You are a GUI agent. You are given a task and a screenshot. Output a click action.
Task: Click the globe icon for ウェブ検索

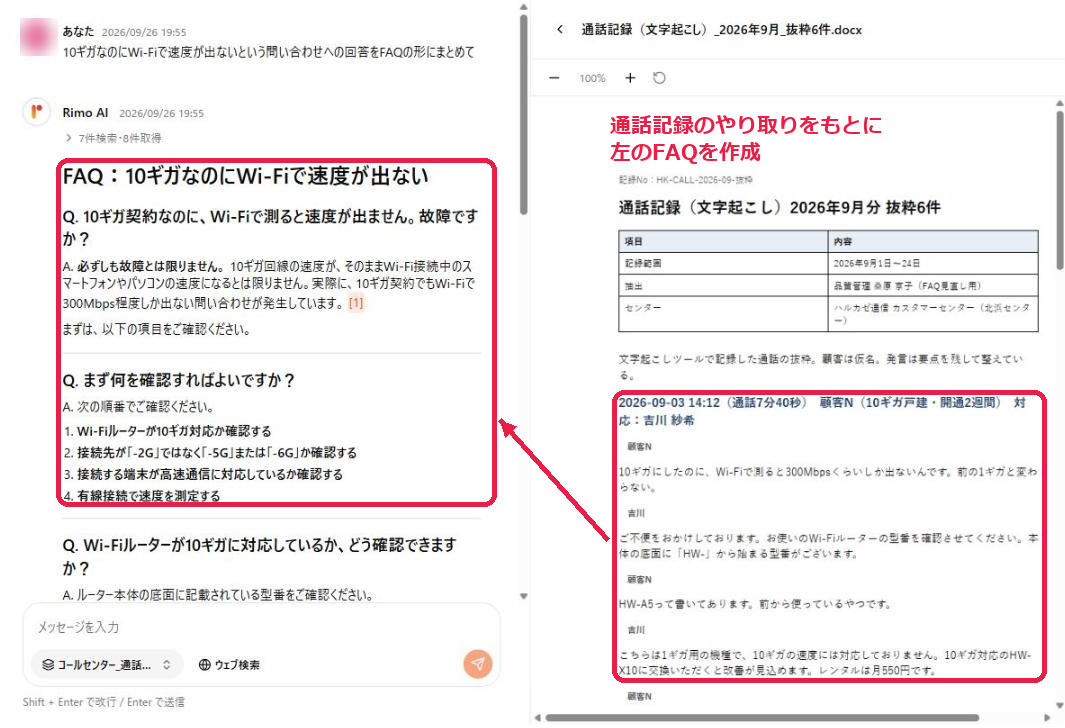point(204,665)
